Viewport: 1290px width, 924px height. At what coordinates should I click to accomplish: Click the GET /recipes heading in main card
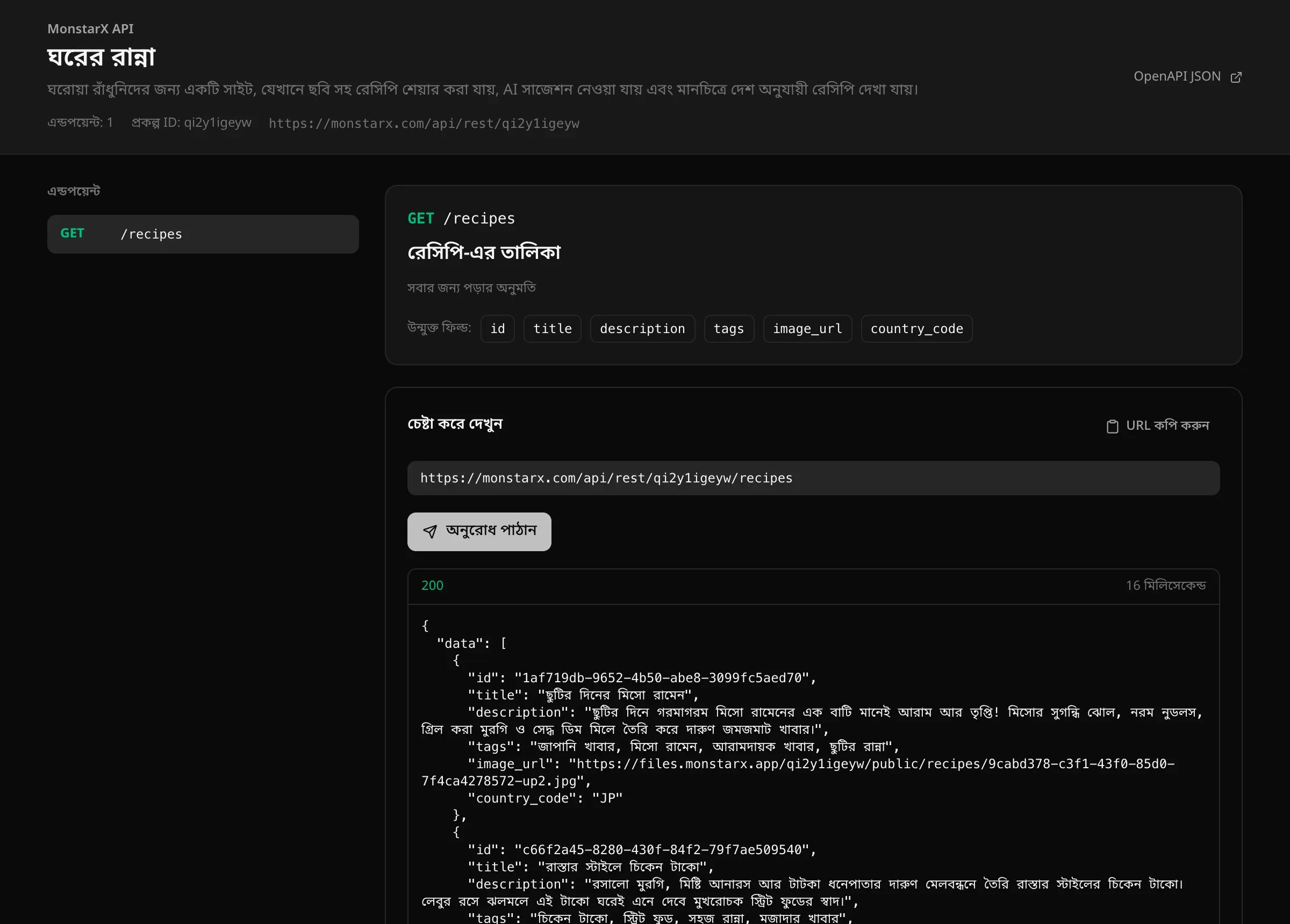point(461,218)
